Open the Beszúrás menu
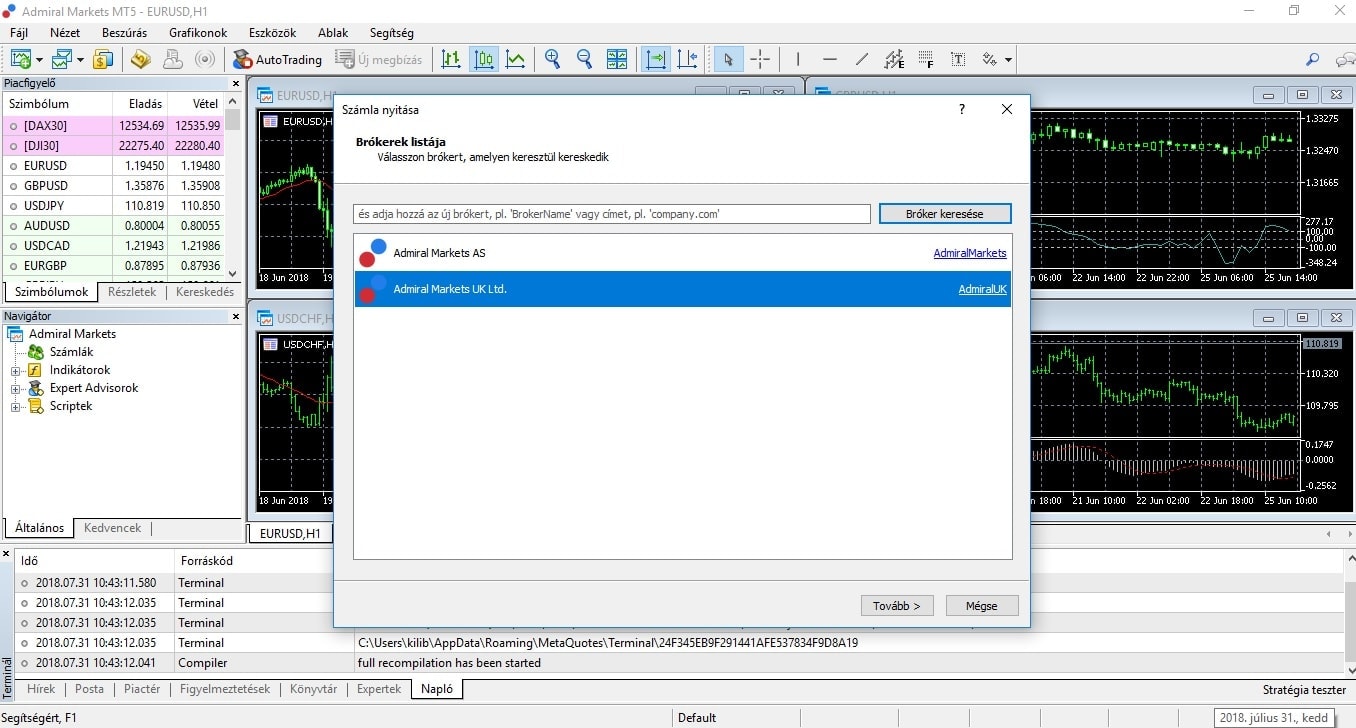The width and height of the screenshot is (1356, 728). 125,33
